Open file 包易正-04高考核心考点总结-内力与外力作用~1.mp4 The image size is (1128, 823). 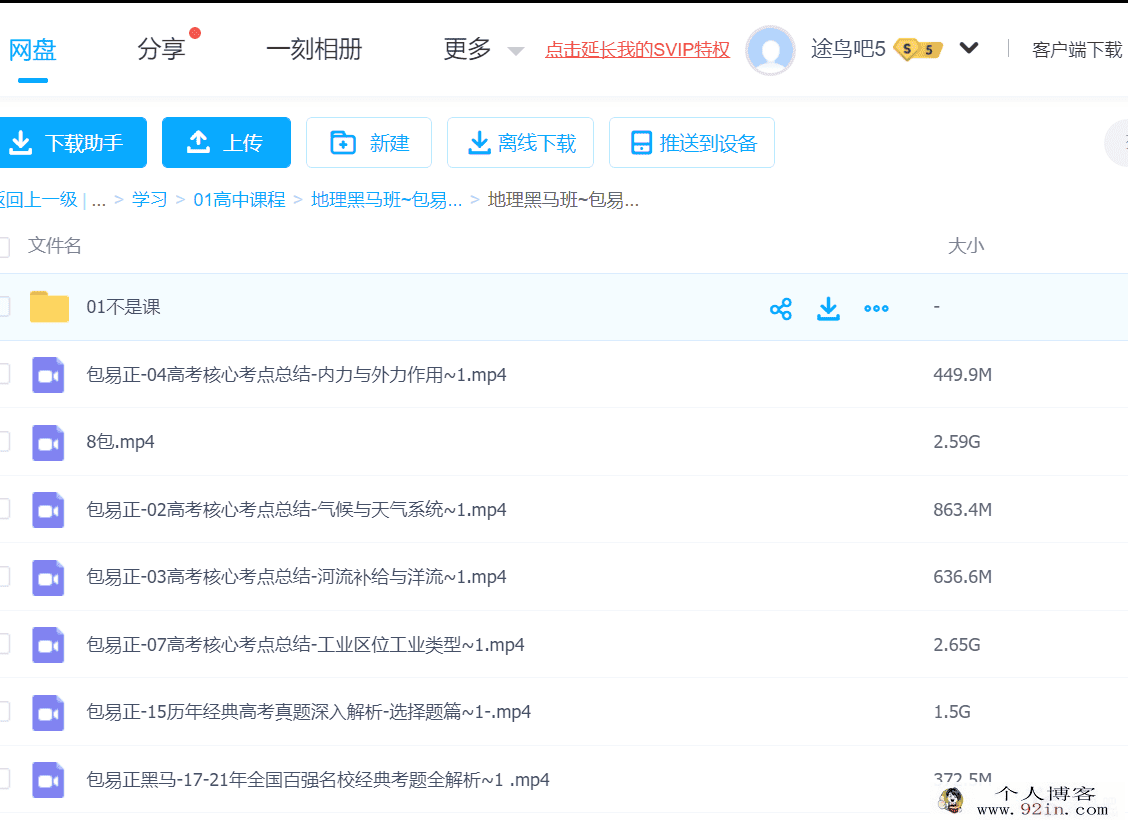[x=296, y=375]
